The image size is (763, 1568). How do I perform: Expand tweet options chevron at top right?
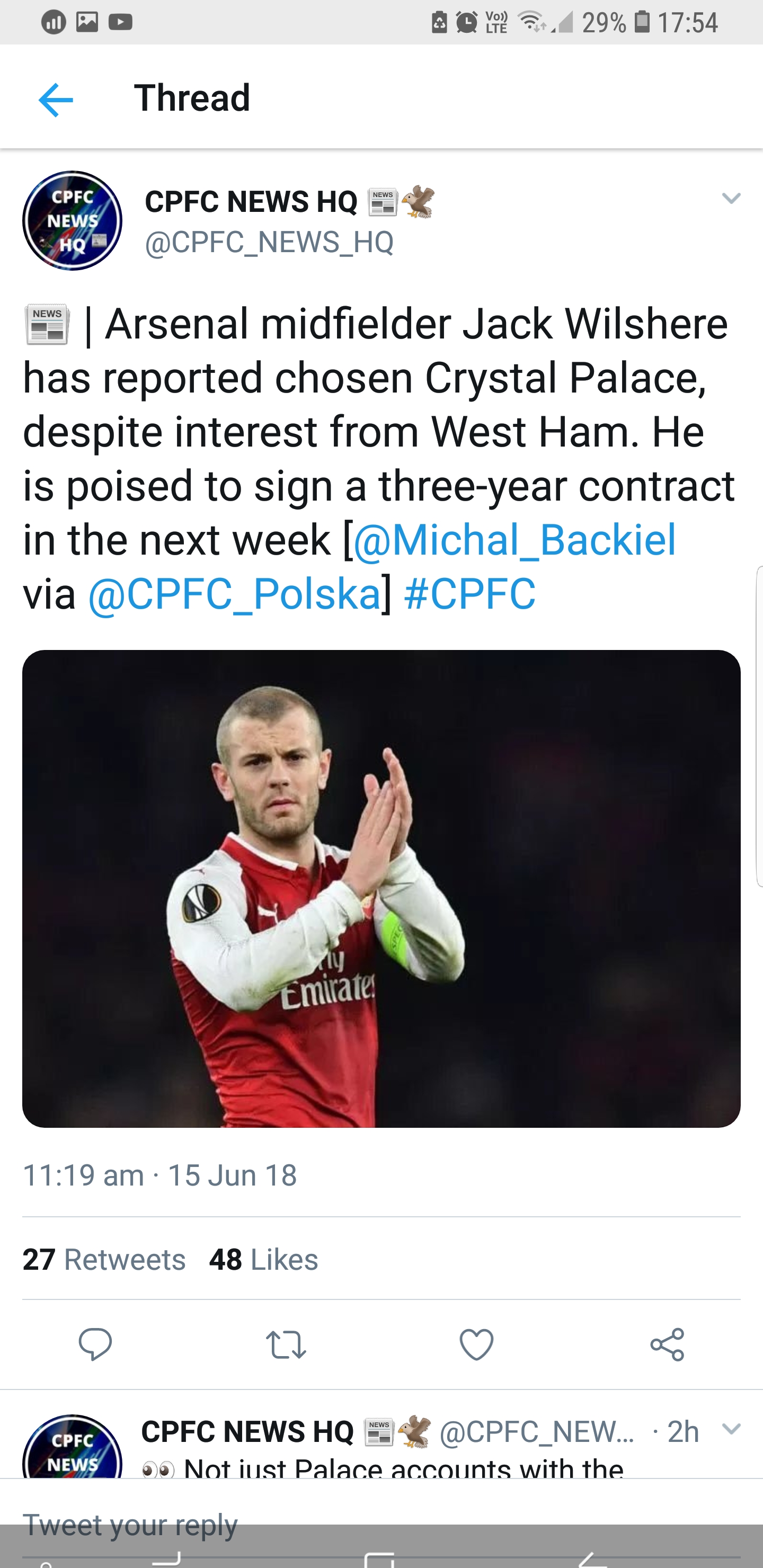(x=731, y=199)
